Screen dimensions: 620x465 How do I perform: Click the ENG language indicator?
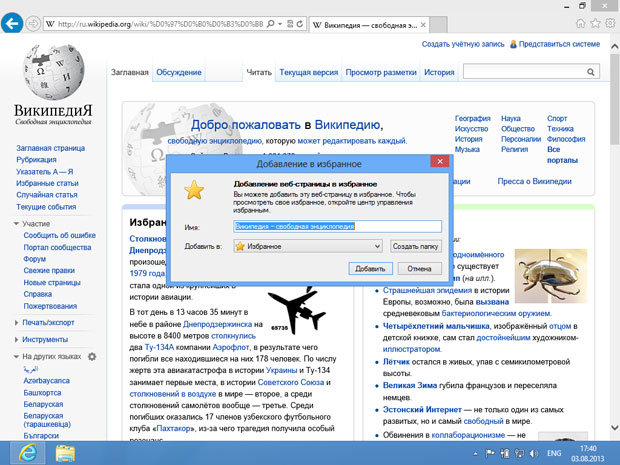click(x=554, y=453)
